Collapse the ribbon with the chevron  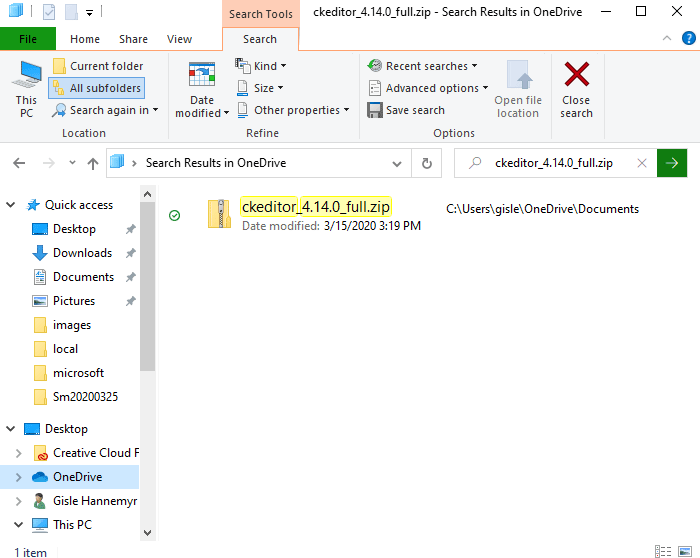point(667,38)
